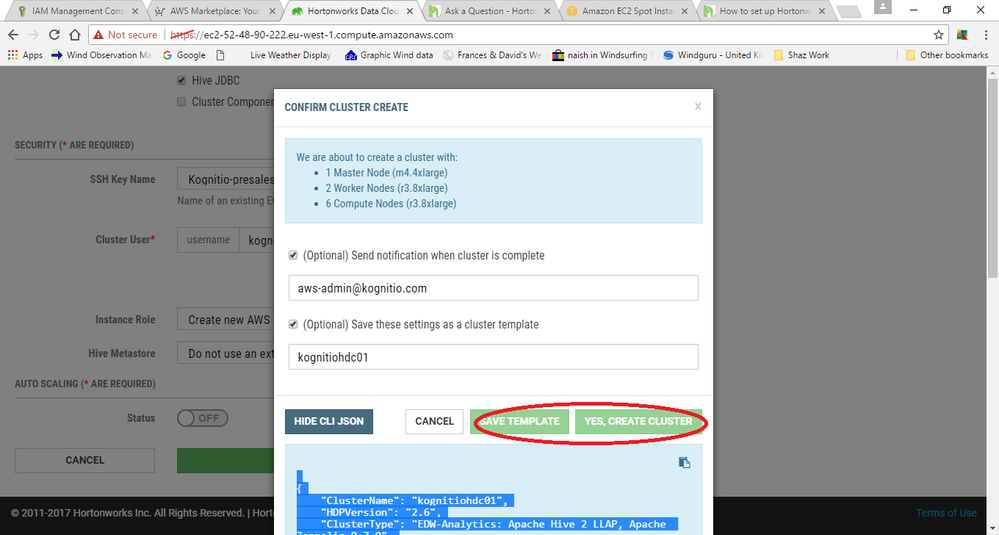Switch Auto Scaling Status toggle on

(x=202, y=418)
